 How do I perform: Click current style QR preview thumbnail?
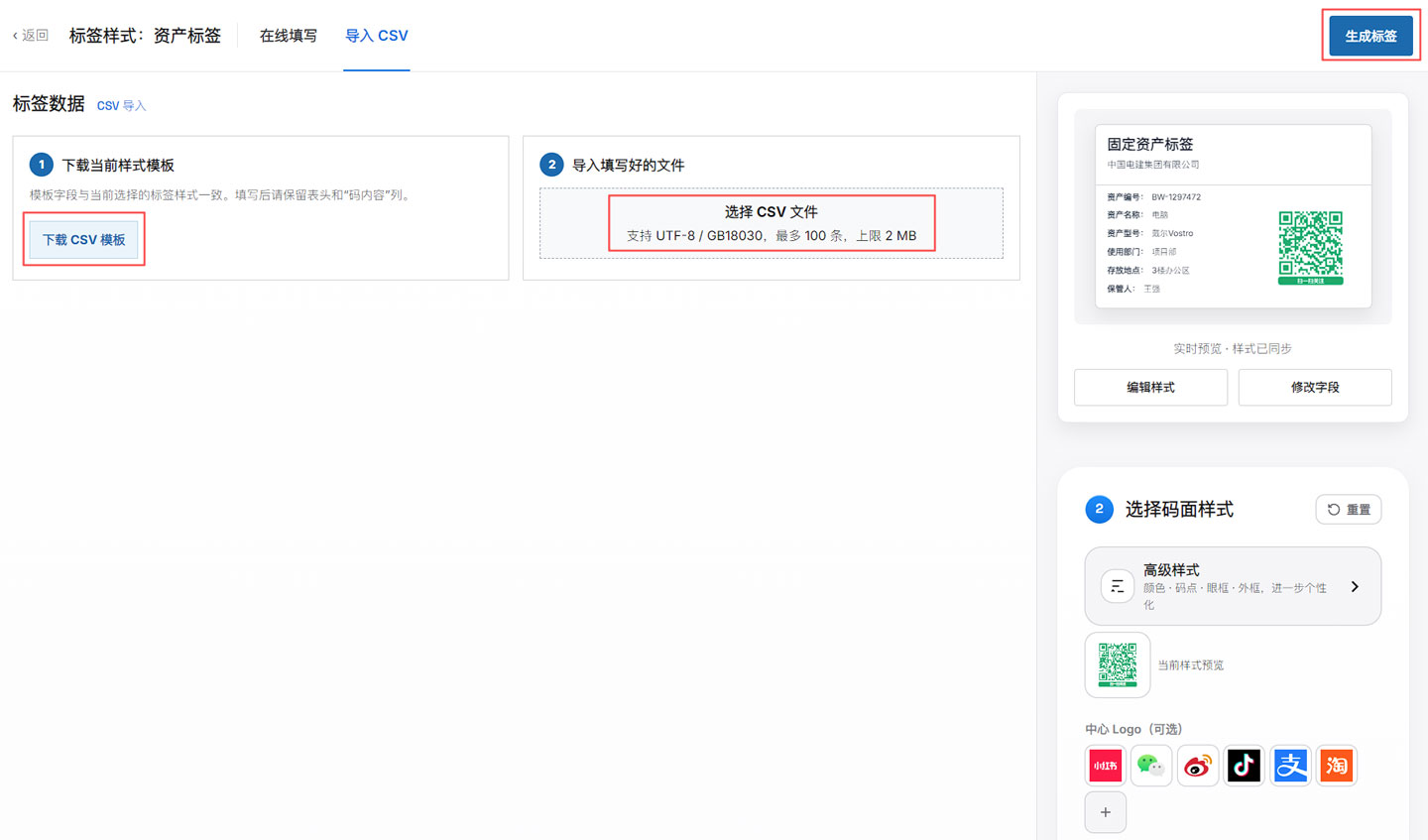pyautogui.click(x=1118, y=665)
